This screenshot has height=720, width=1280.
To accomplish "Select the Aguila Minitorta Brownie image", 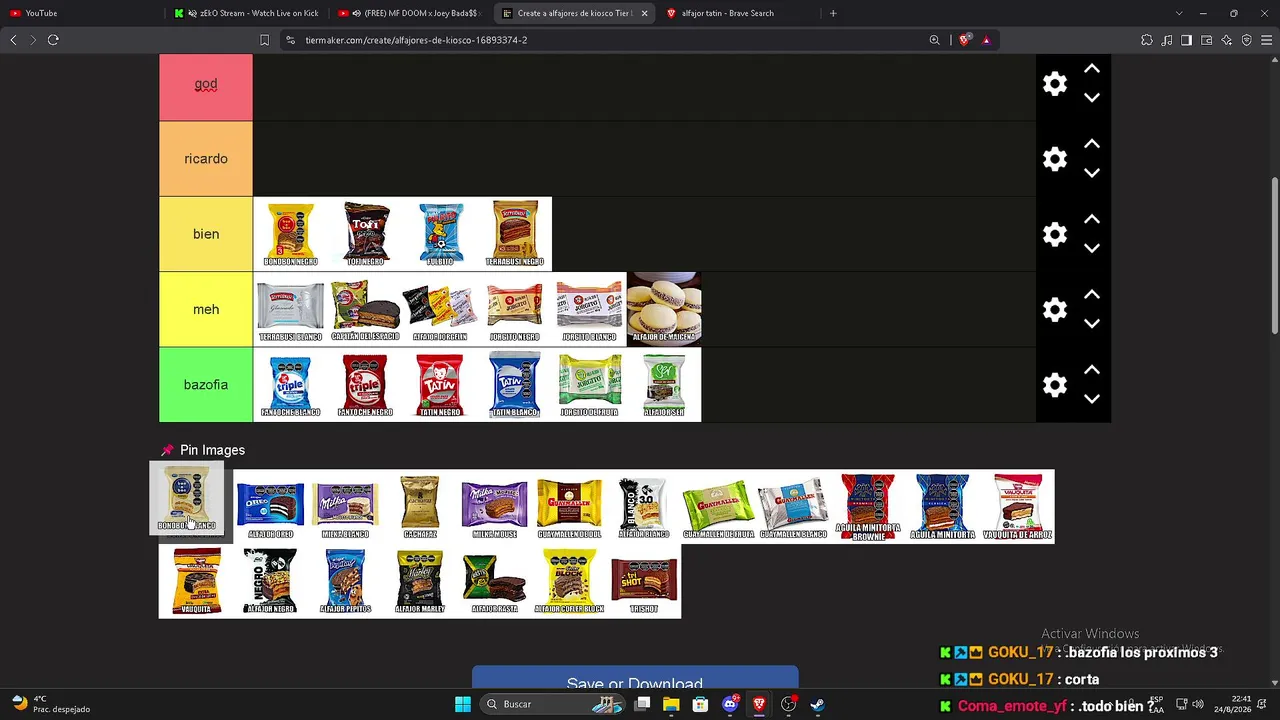I will pos(868,506).
